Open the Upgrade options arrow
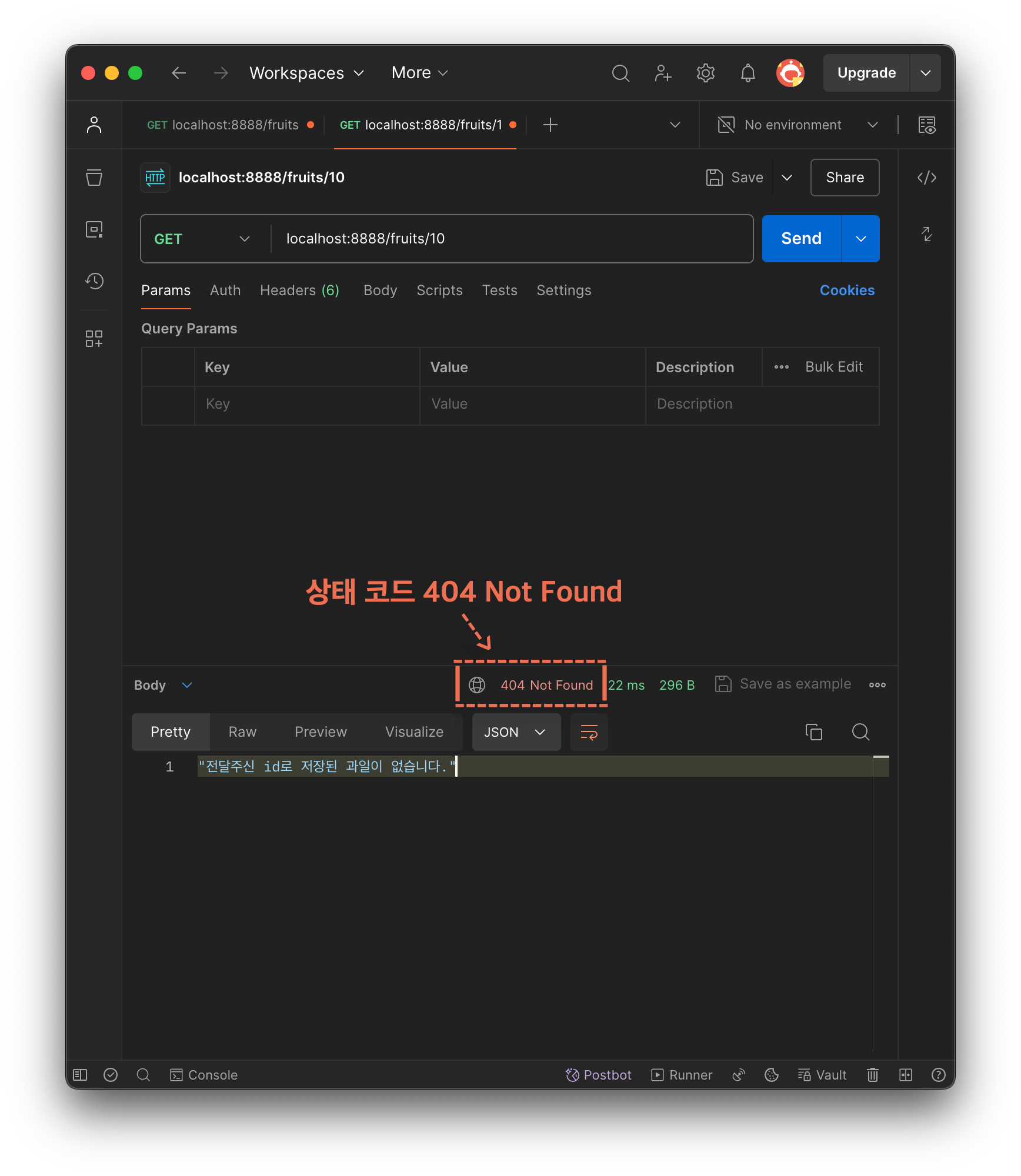Viewport: 1021px width, 1176px height. tap(925, 73)
